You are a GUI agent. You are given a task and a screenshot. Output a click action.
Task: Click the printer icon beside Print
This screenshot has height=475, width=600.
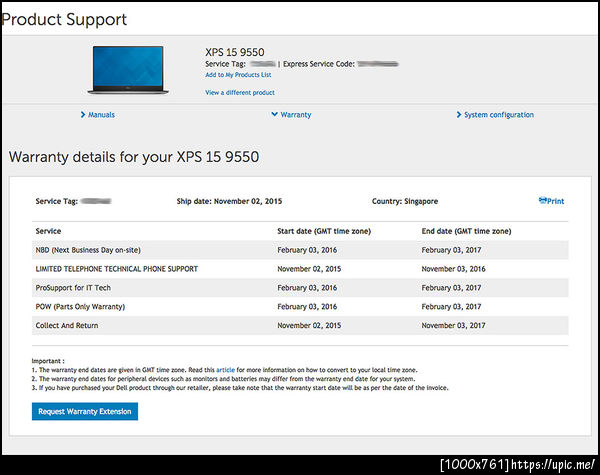click(x=542, y=200)
